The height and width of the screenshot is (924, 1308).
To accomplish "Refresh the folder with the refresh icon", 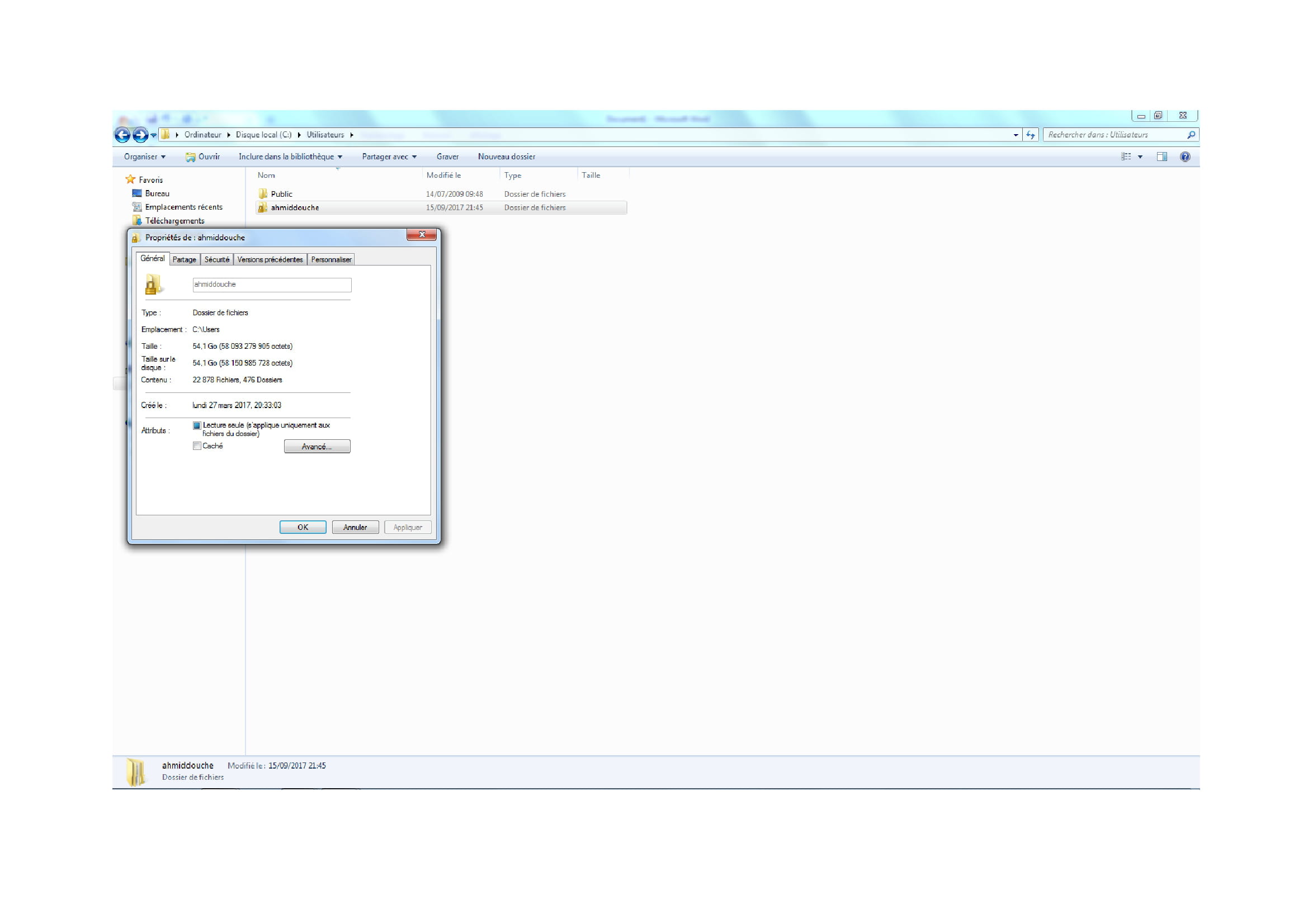I will (x=1031, y=135).
